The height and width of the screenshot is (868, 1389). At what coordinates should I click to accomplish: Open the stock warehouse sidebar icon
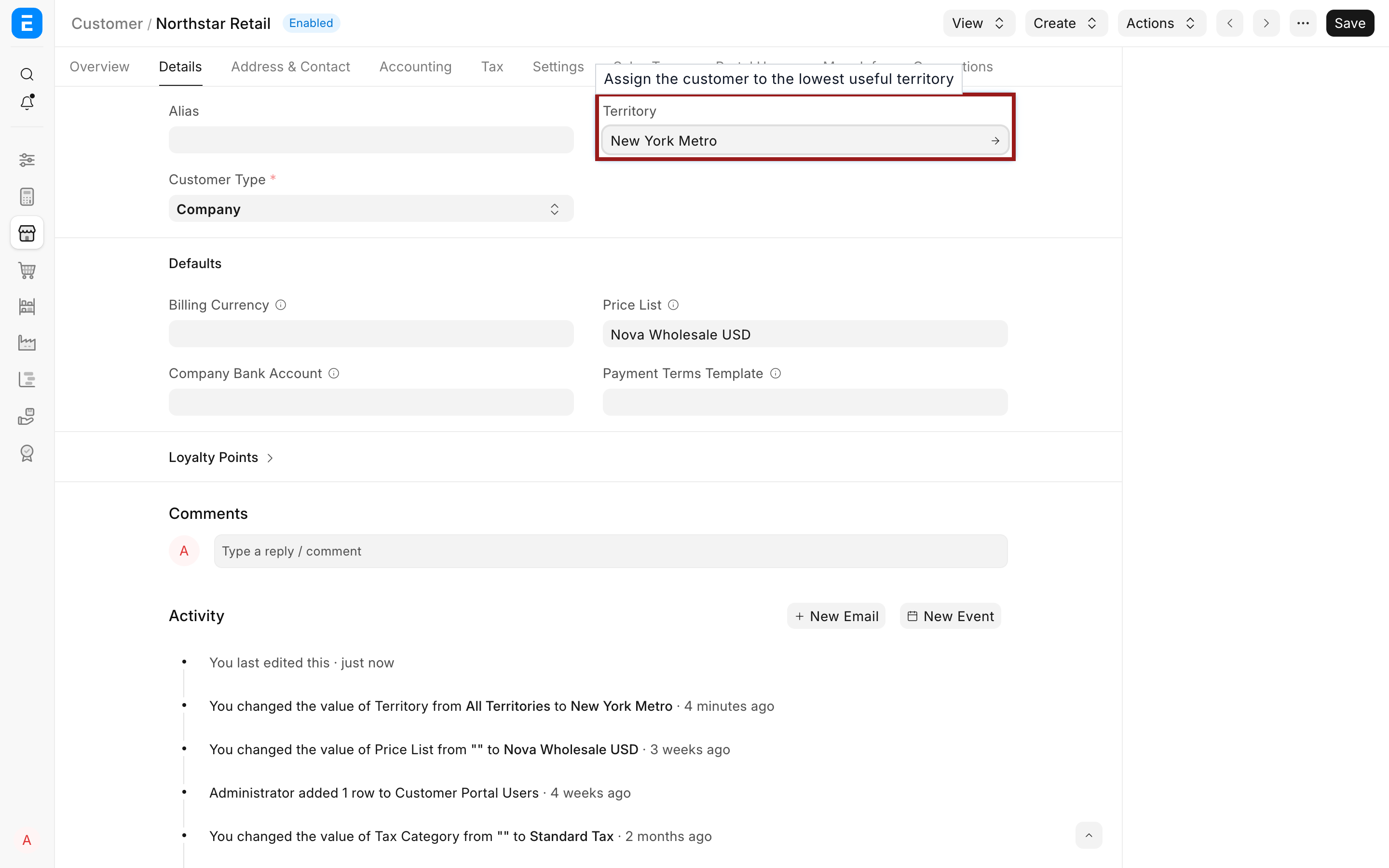(x=27, y=307)
